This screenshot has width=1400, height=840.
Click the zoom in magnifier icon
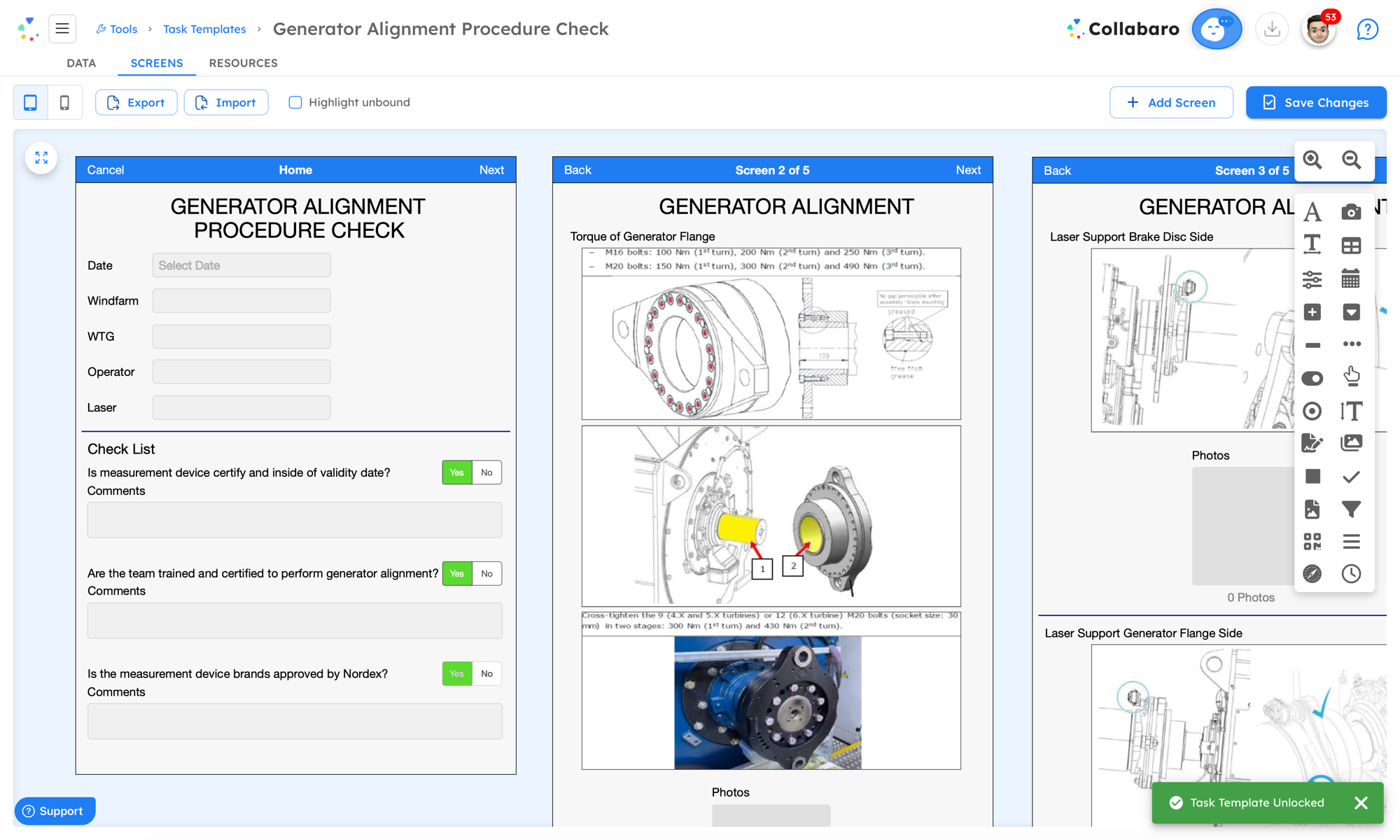pos(1312,160)
